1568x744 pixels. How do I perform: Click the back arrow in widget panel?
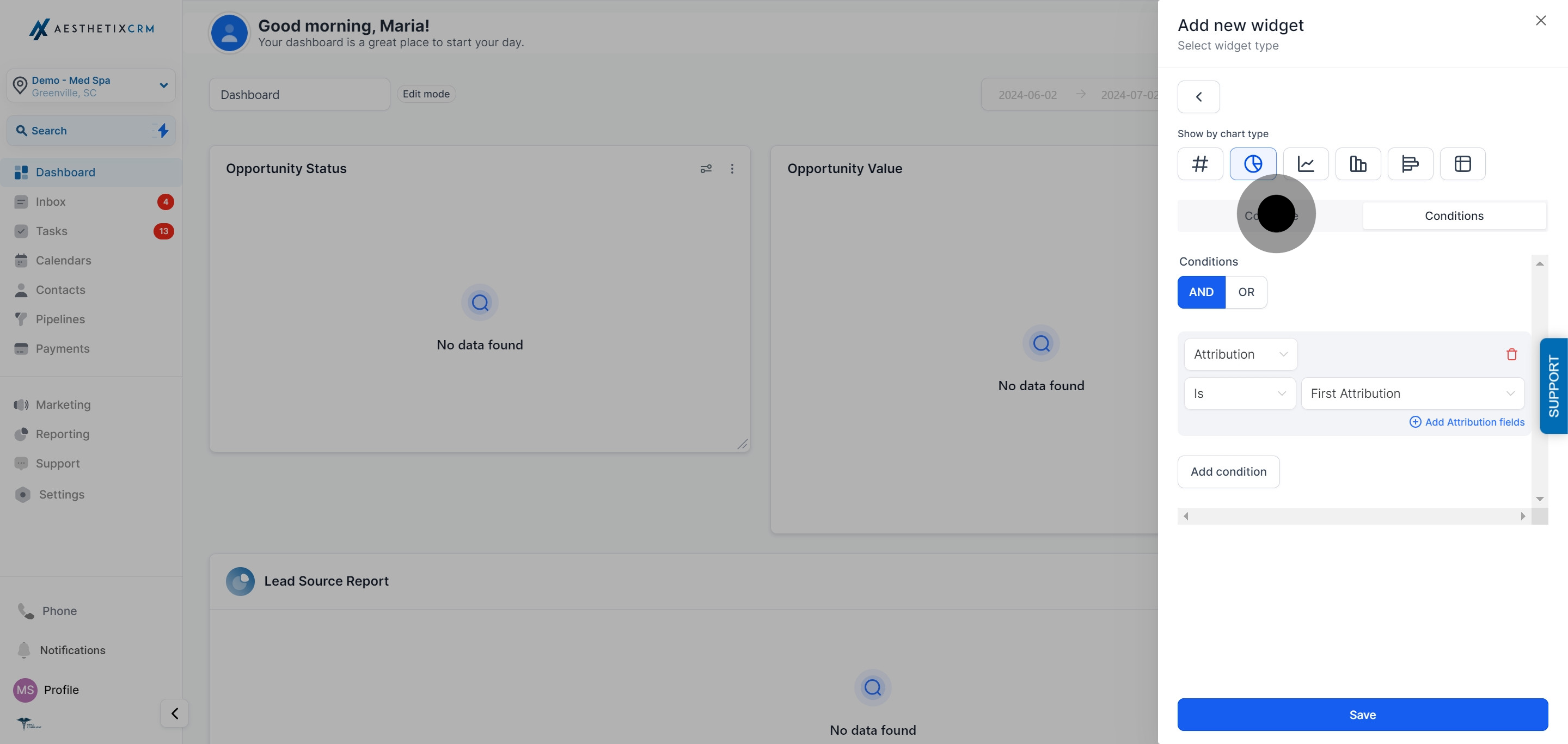pyautogui.click(x=1198, y=97)
